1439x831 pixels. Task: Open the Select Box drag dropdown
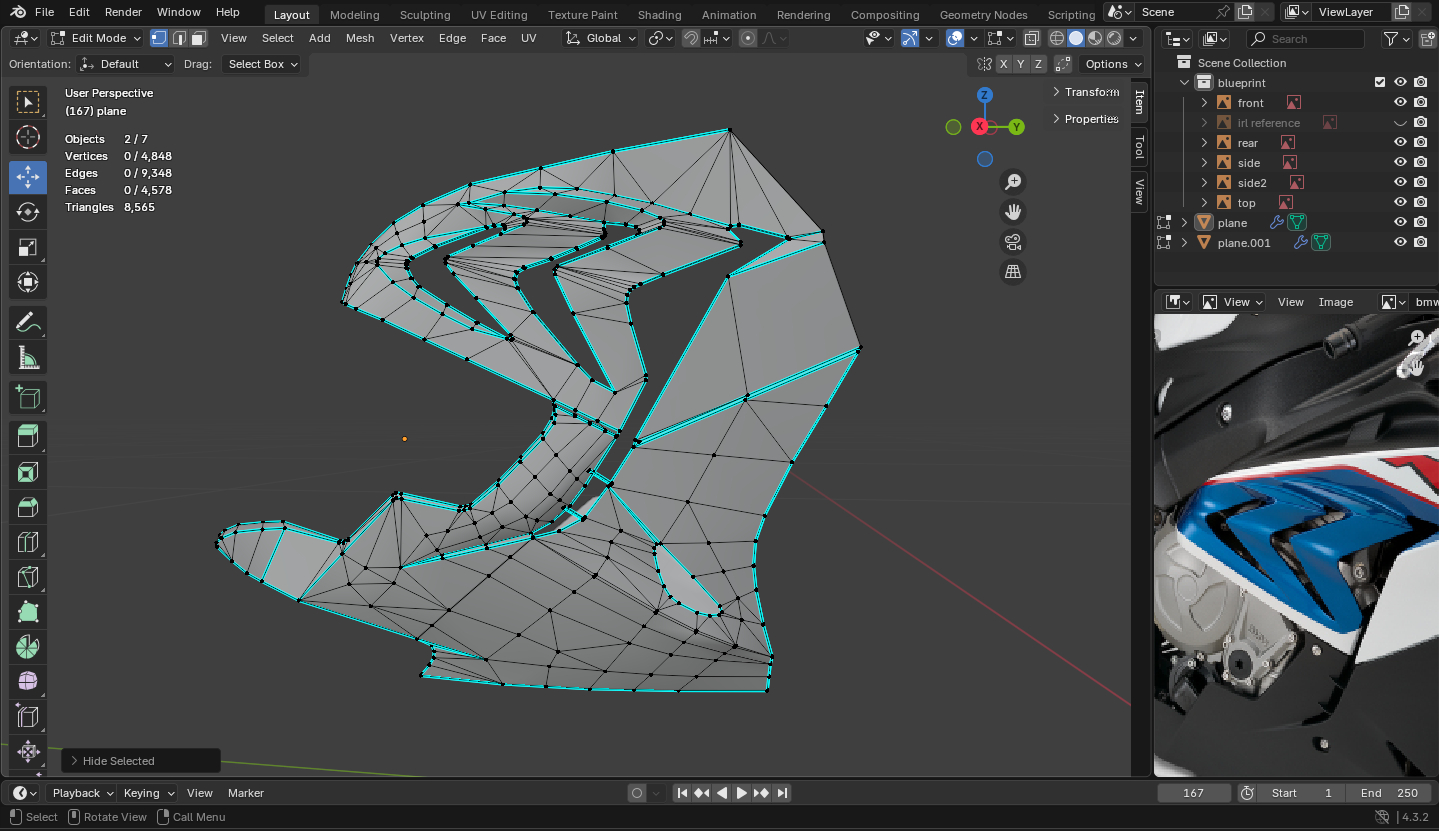pyautogui.click(x=262, y=64)
